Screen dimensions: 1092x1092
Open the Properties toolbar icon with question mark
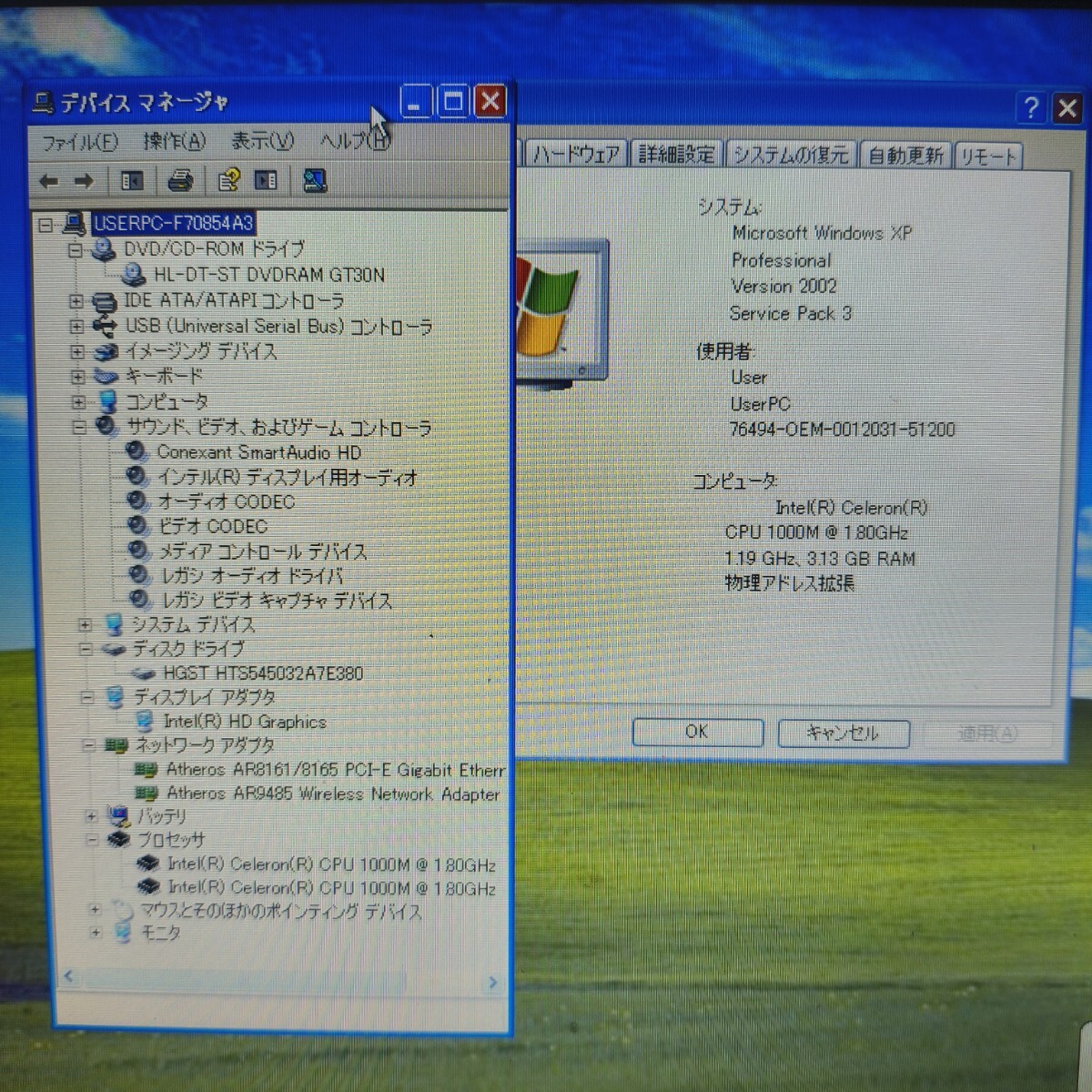click(227, 180)
